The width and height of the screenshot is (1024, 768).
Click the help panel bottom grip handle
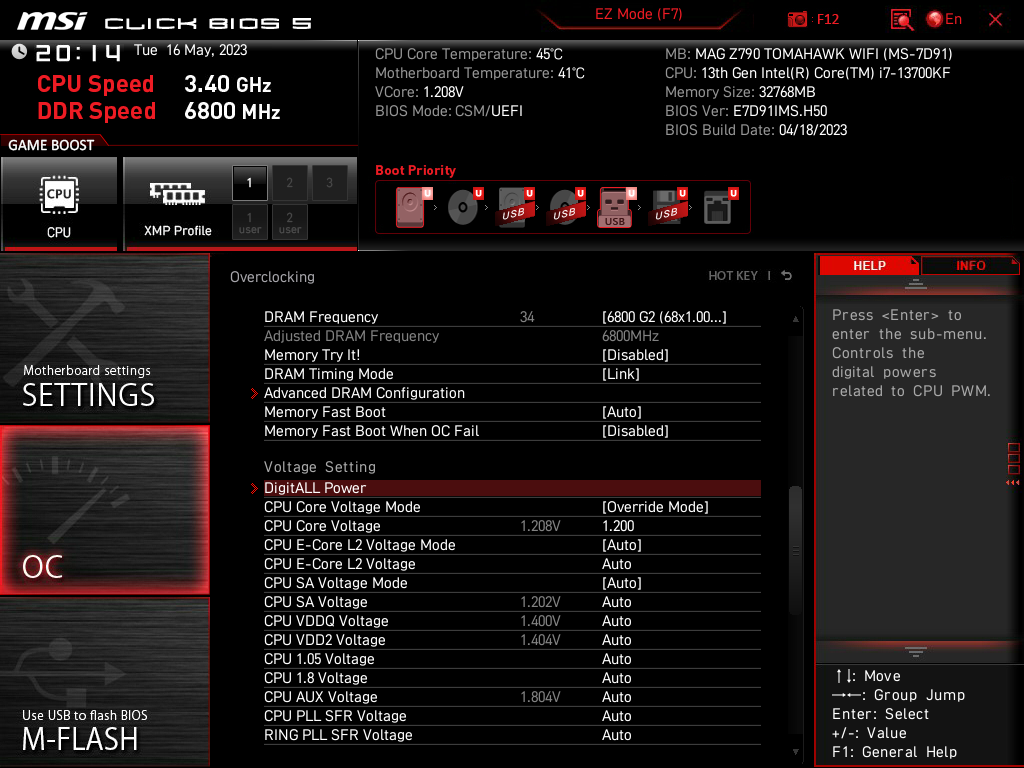tap(916, 652)
